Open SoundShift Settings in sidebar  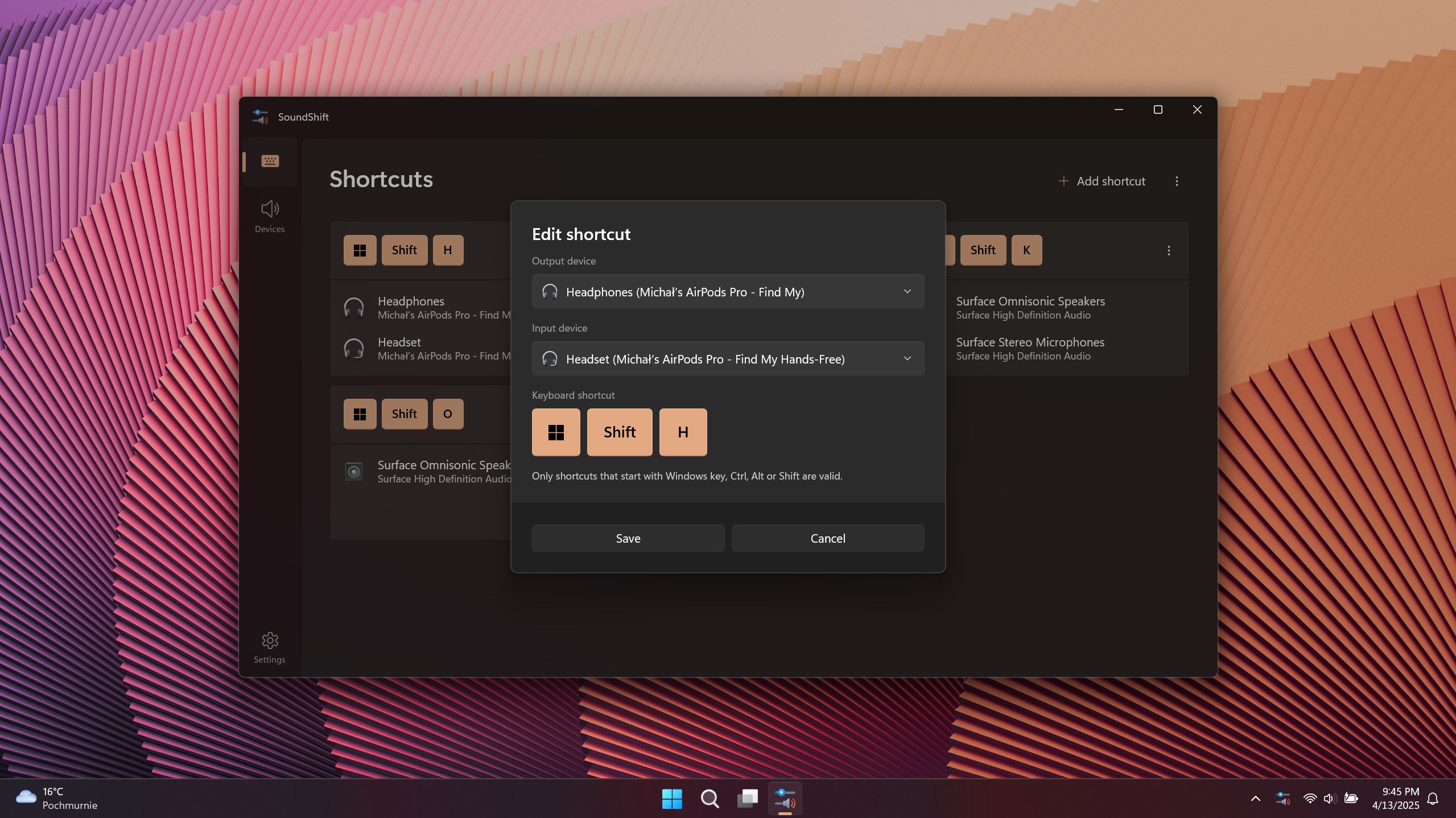(270, 647)
